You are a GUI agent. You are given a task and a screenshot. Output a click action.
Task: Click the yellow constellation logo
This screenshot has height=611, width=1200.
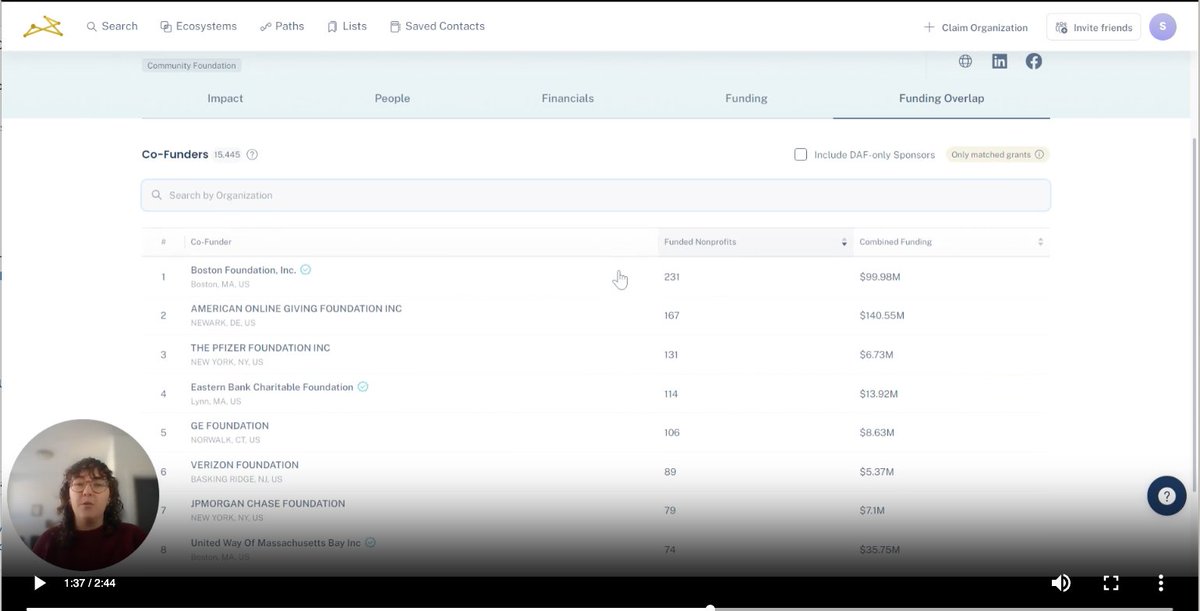pyautogui.click(x=42, y=26)
